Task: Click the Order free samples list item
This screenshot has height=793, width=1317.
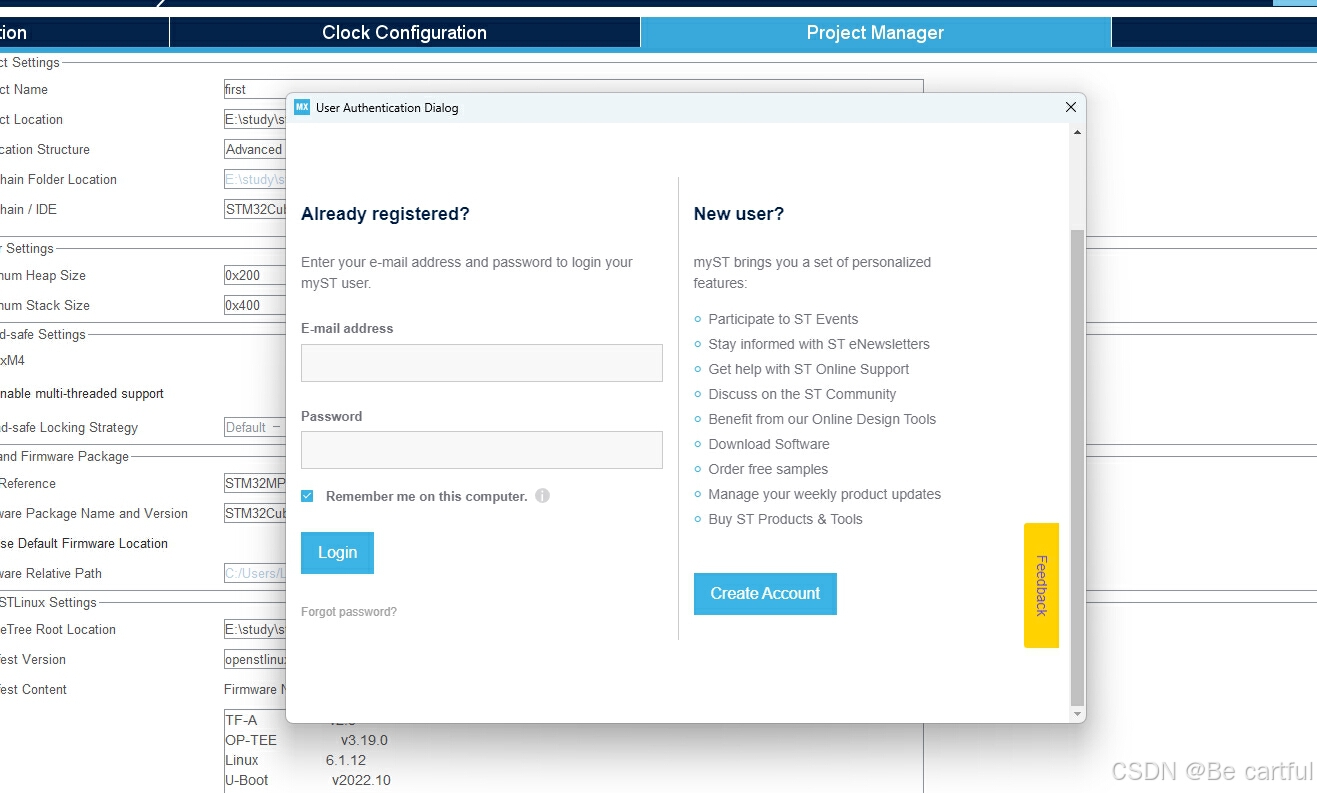Action: (x=768, y=469)
